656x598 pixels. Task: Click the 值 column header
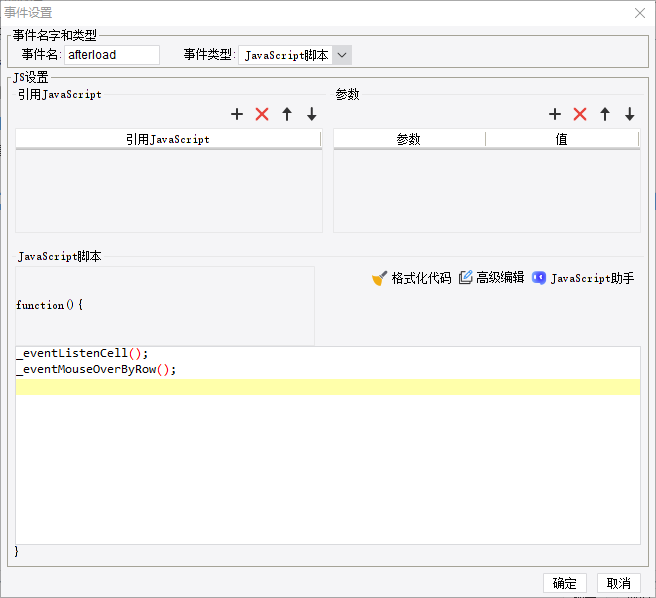tap(562, 139)
